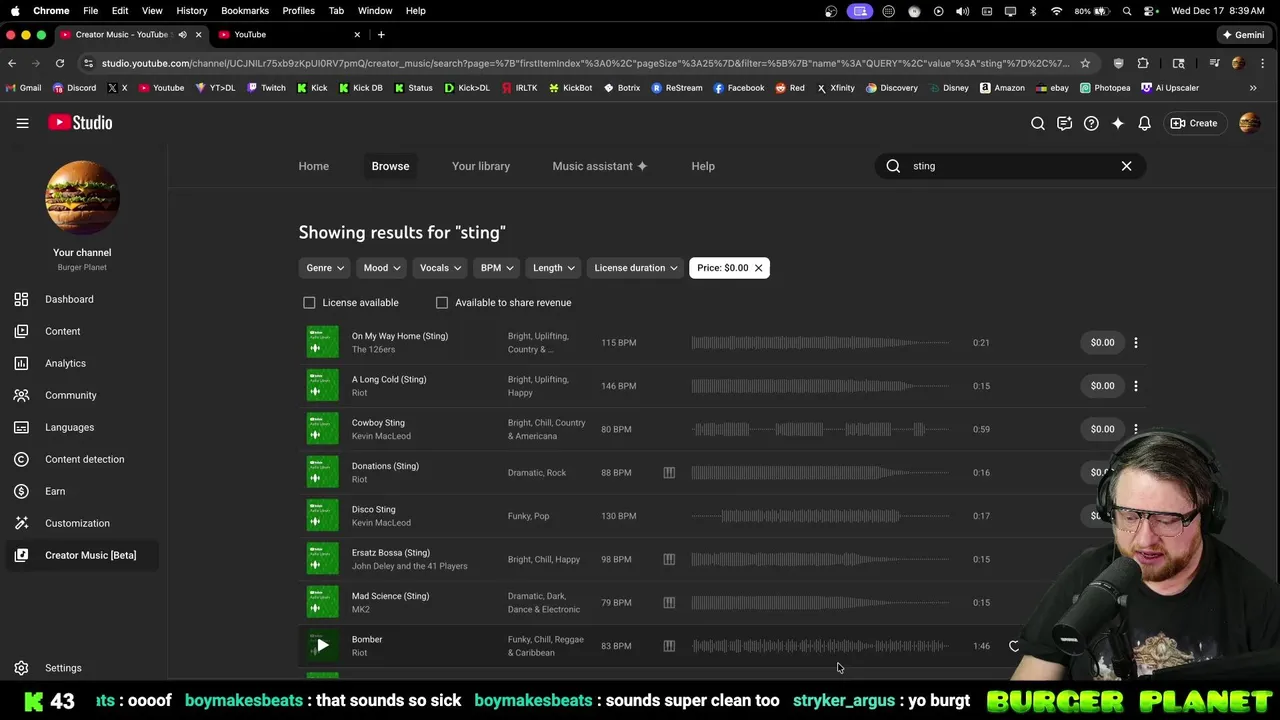Switch to the Browse tab

coord(390,166)
